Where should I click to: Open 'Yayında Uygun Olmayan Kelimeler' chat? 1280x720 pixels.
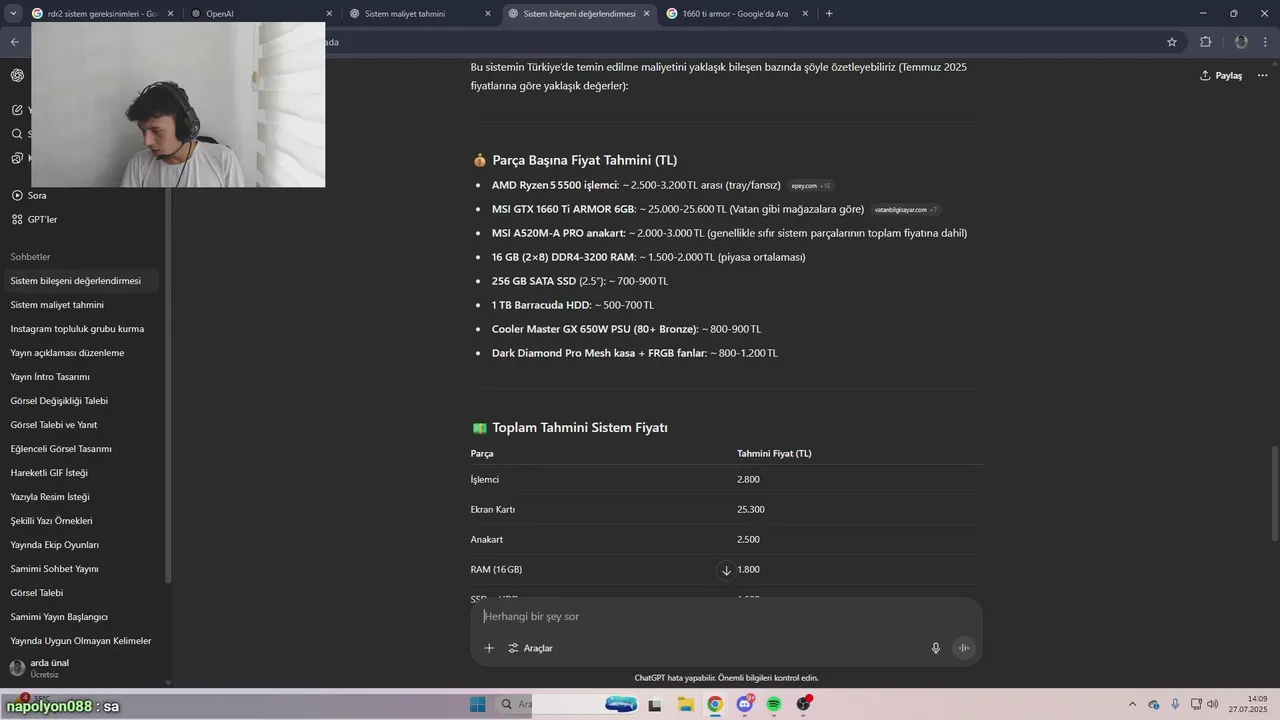[x=82, y=641]
